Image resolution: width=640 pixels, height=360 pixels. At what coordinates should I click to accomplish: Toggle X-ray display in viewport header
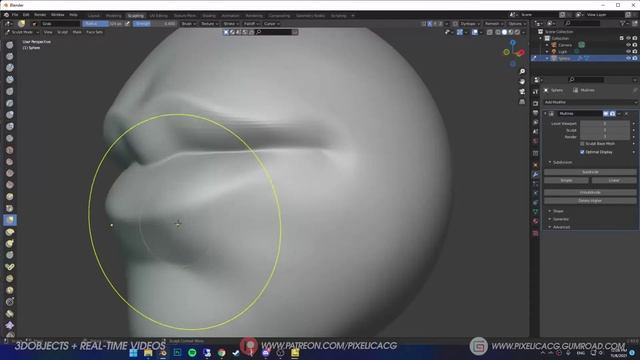490,32
